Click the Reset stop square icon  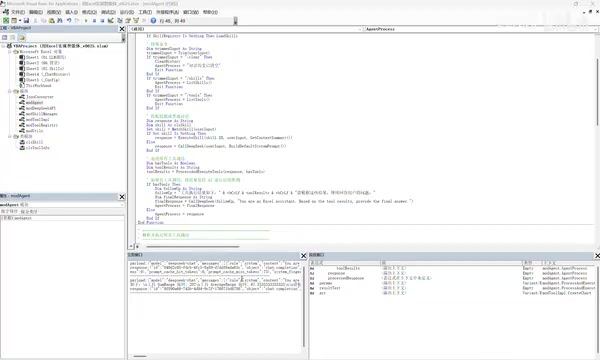(103, 21)
